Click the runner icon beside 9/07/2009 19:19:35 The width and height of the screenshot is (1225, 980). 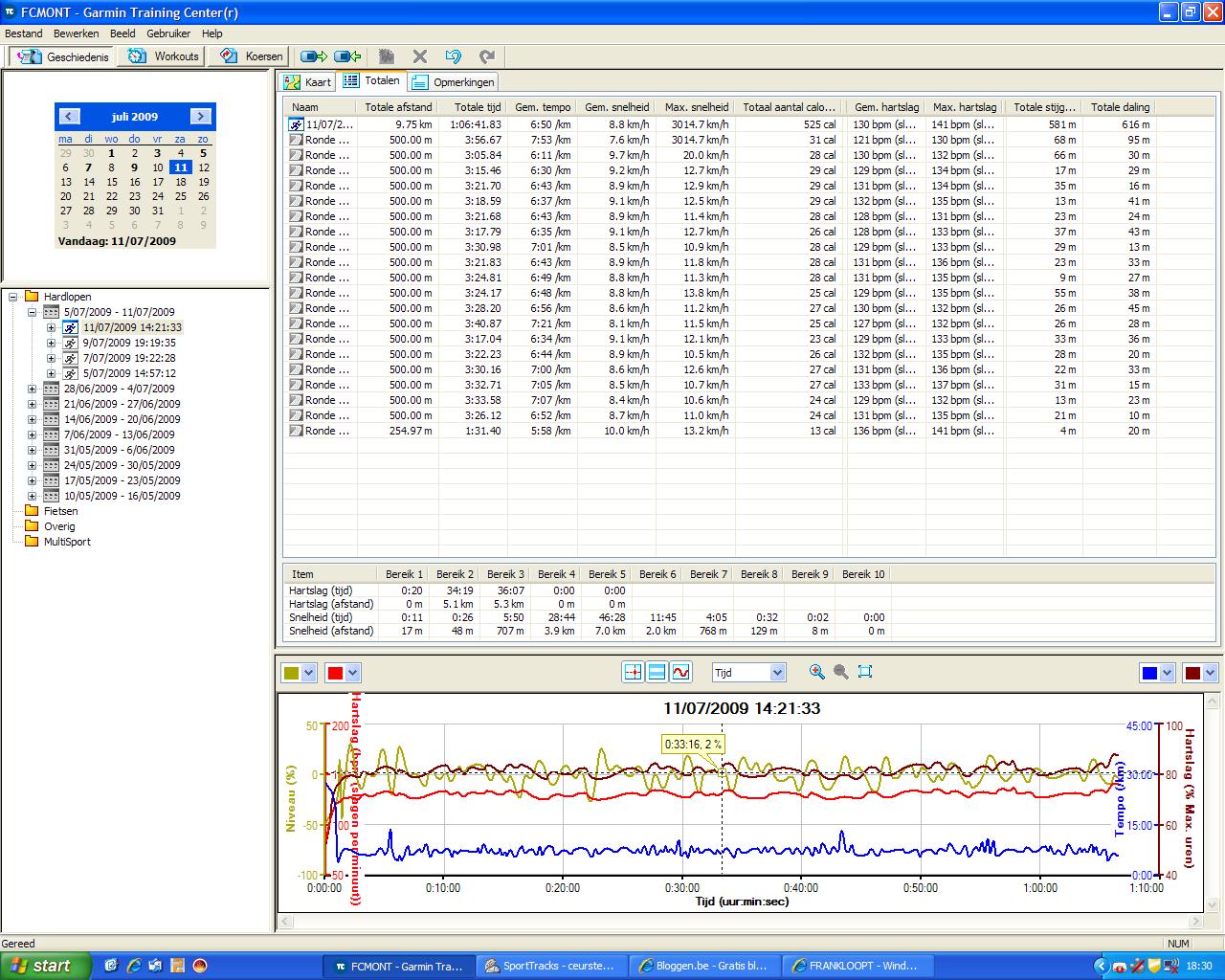point(70,343)
